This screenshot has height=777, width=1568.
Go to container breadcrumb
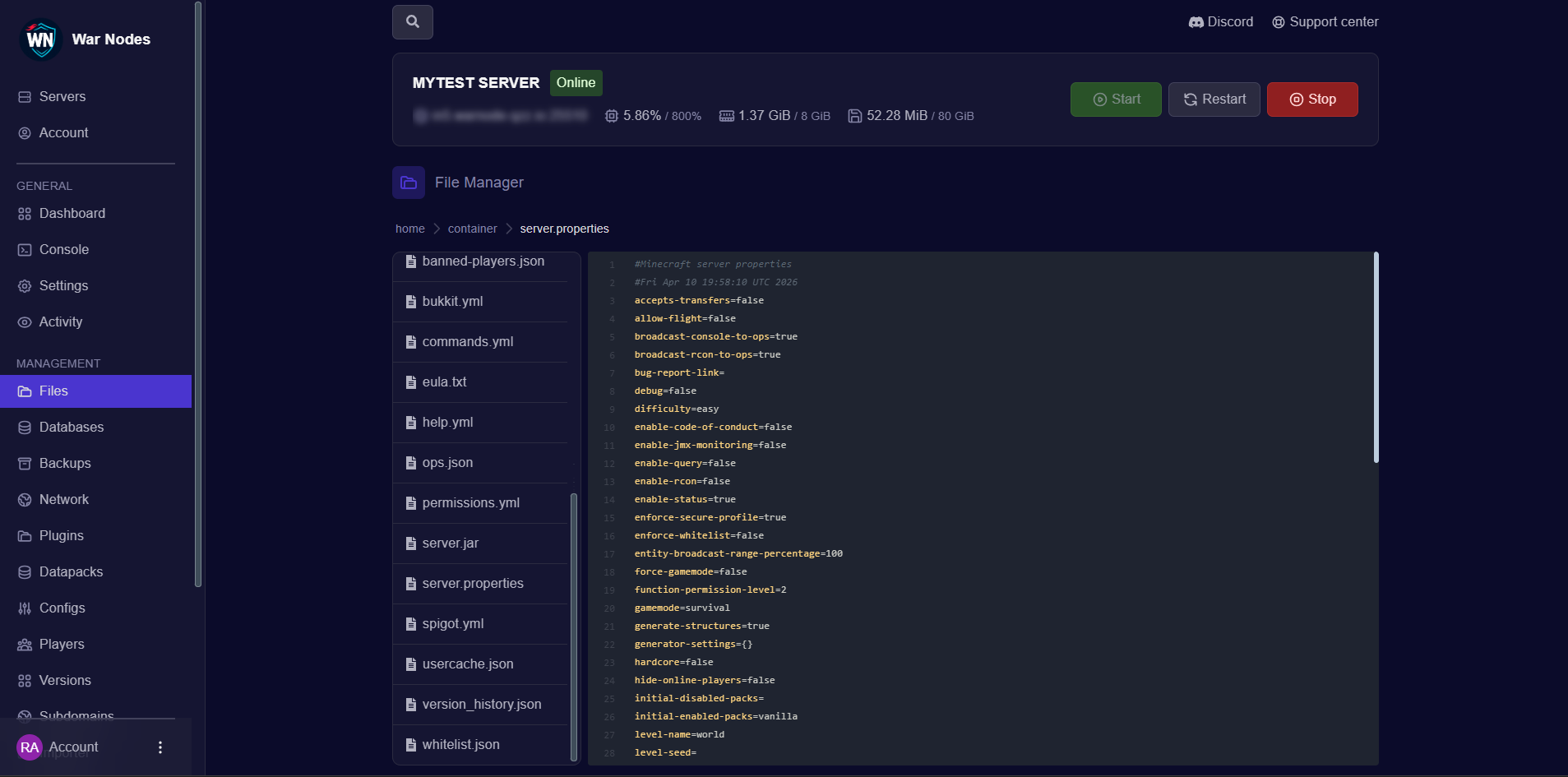click(x=472, y=229)
